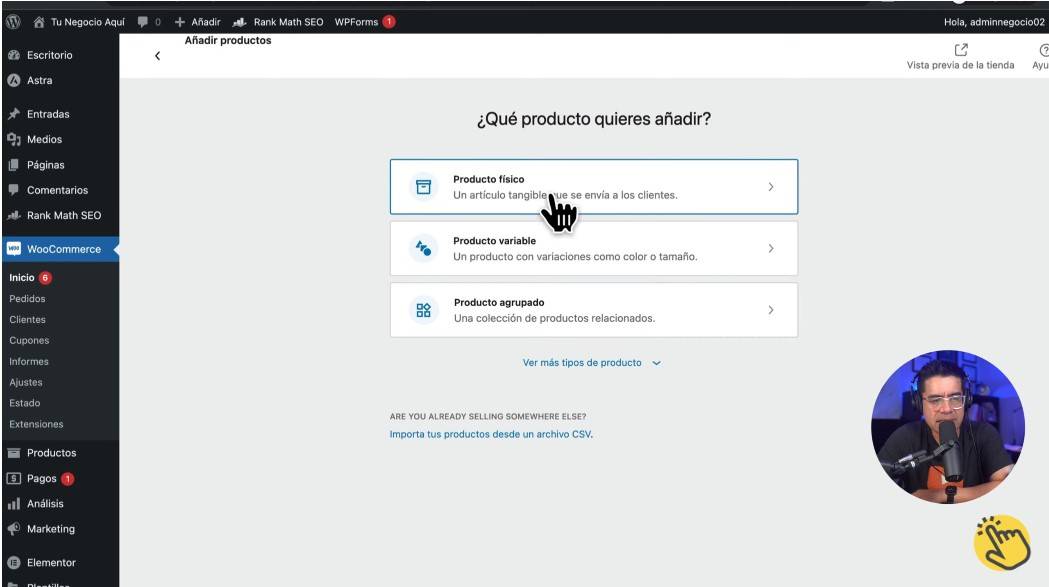
Task: Click the Entradas pin icon
Action: 13,114
